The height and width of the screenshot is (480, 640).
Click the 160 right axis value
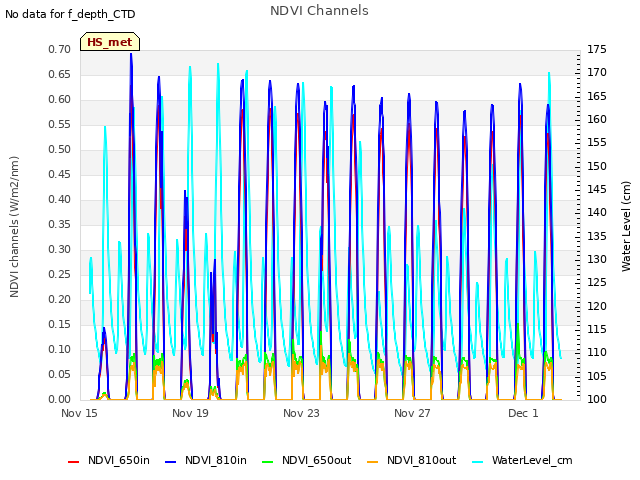pos(597,119)
